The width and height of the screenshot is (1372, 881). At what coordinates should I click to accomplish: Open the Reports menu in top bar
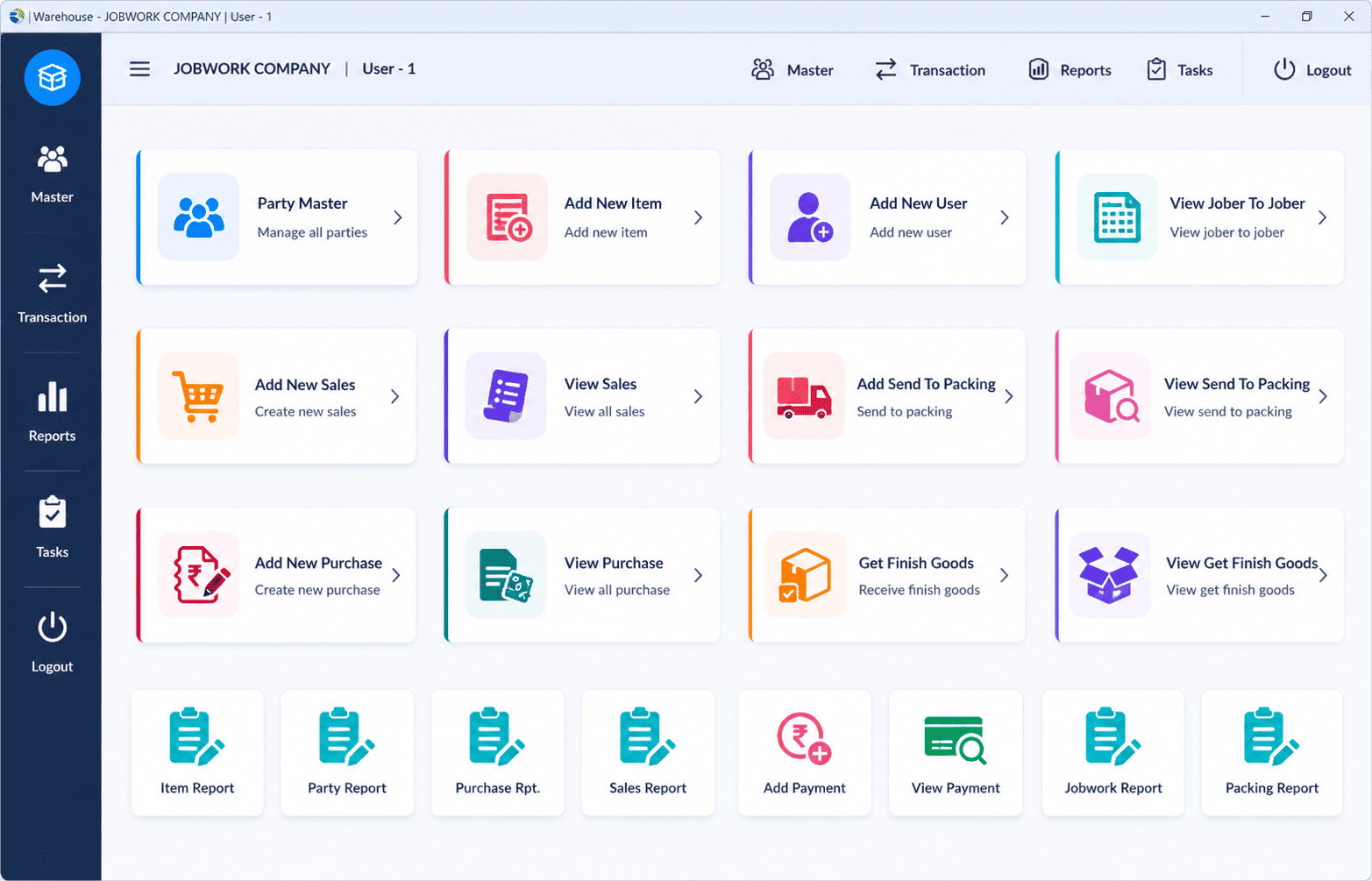pos(1070,70)
